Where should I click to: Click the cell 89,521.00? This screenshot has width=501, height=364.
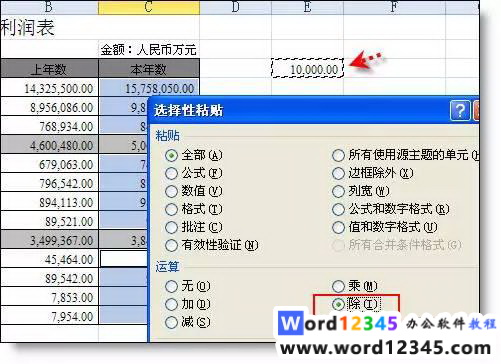pos(49,221)
